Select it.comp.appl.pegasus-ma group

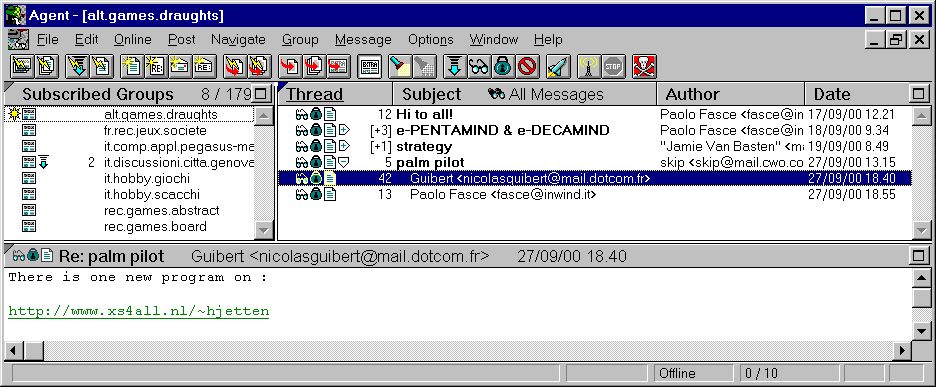click(130, 146)
